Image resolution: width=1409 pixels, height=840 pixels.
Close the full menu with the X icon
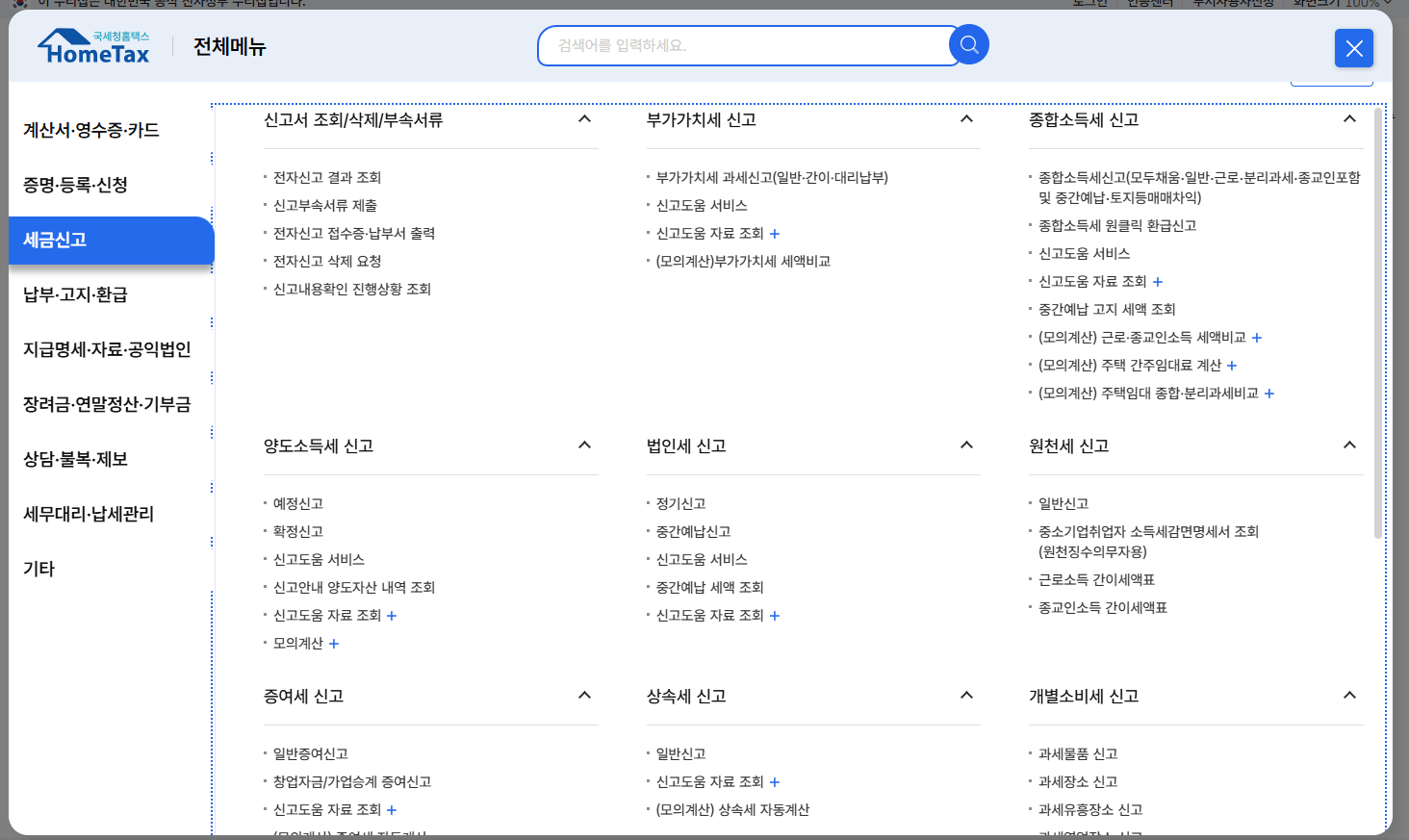[x=1354, y=48]
